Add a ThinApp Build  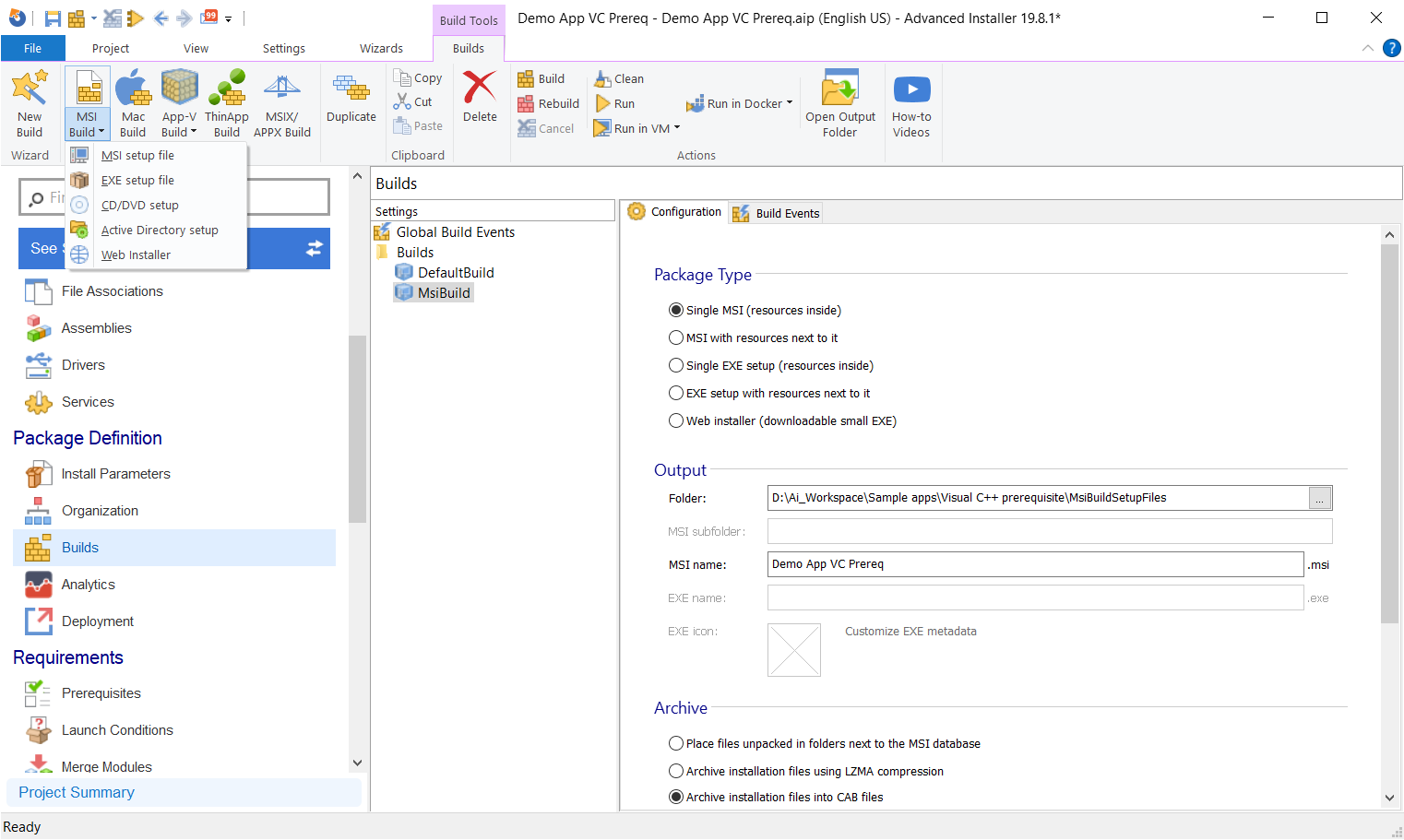227,104
